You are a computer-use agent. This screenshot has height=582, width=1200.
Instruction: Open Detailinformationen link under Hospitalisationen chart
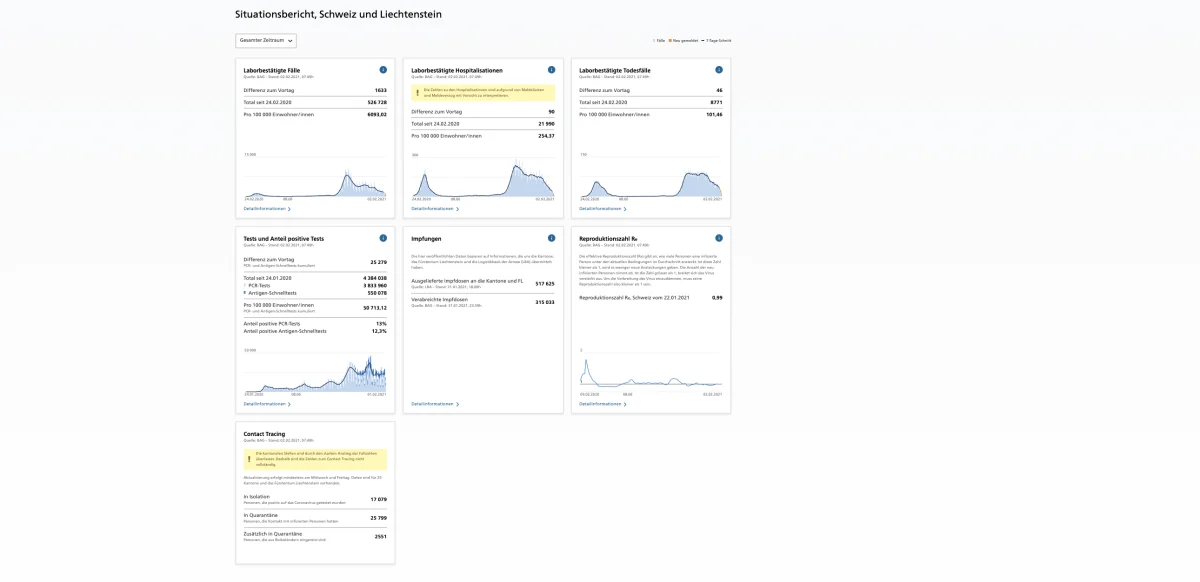coord(435,209)
